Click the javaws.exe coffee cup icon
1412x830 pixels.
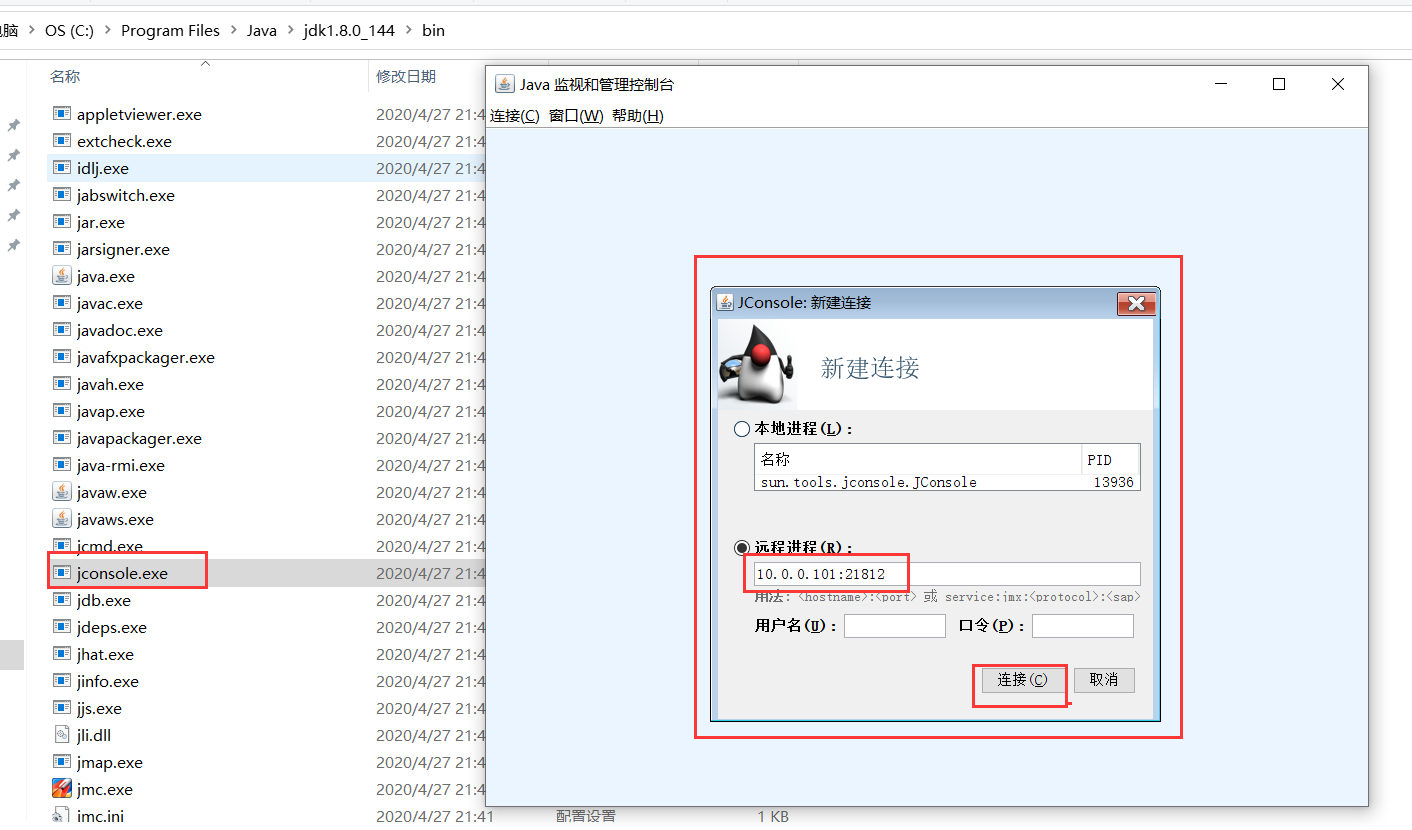click(62, 519)
